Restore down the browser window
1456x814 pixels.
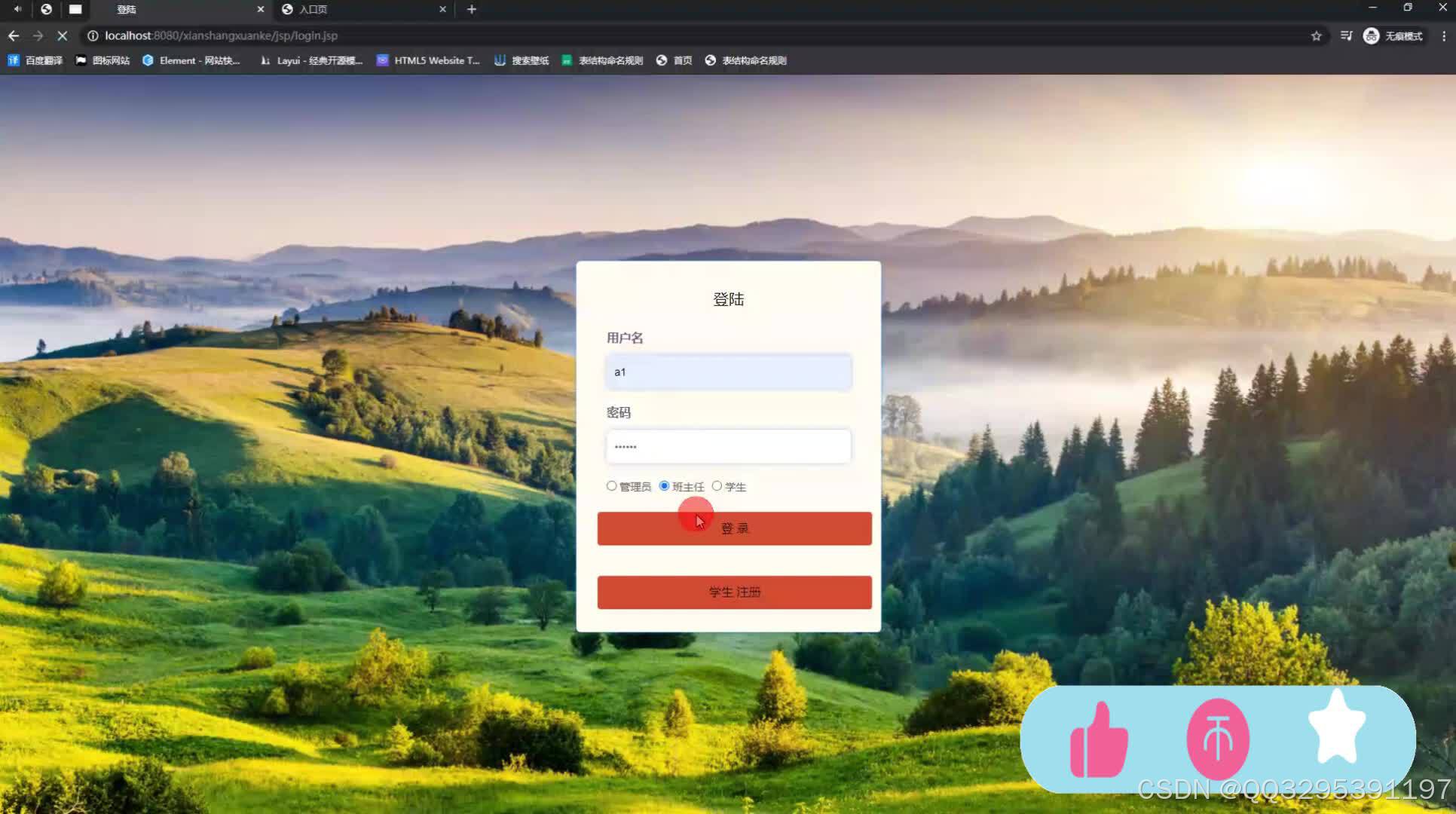click(x=1407, y=8)
